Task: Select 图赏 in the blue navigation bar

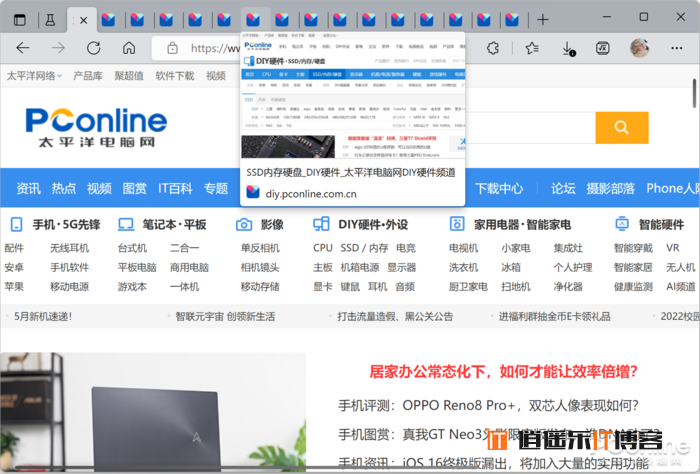Action: click(134, 188)
